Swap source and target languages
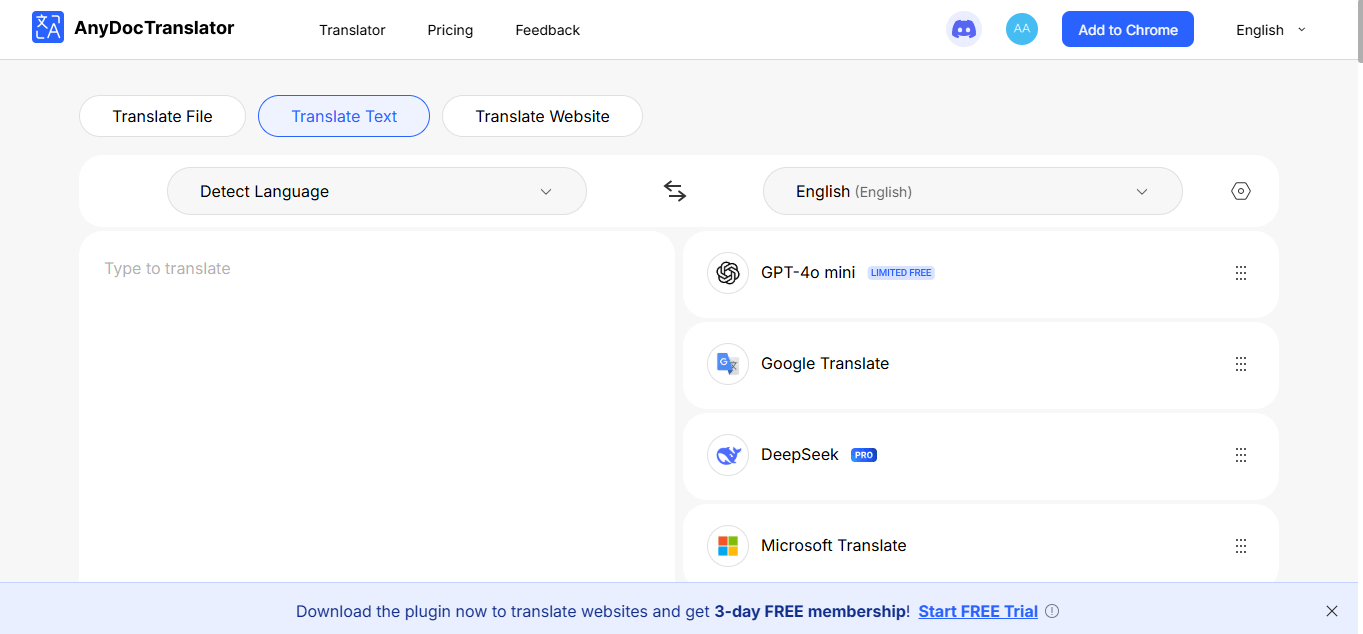Screen dimensions: 1363x634 coord(675,191)
